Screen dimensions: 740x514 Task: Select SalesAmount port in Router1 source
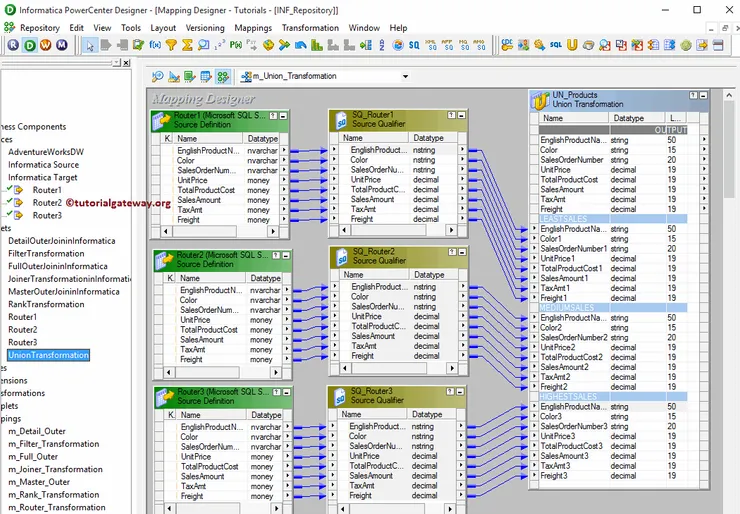click(199, 200)
